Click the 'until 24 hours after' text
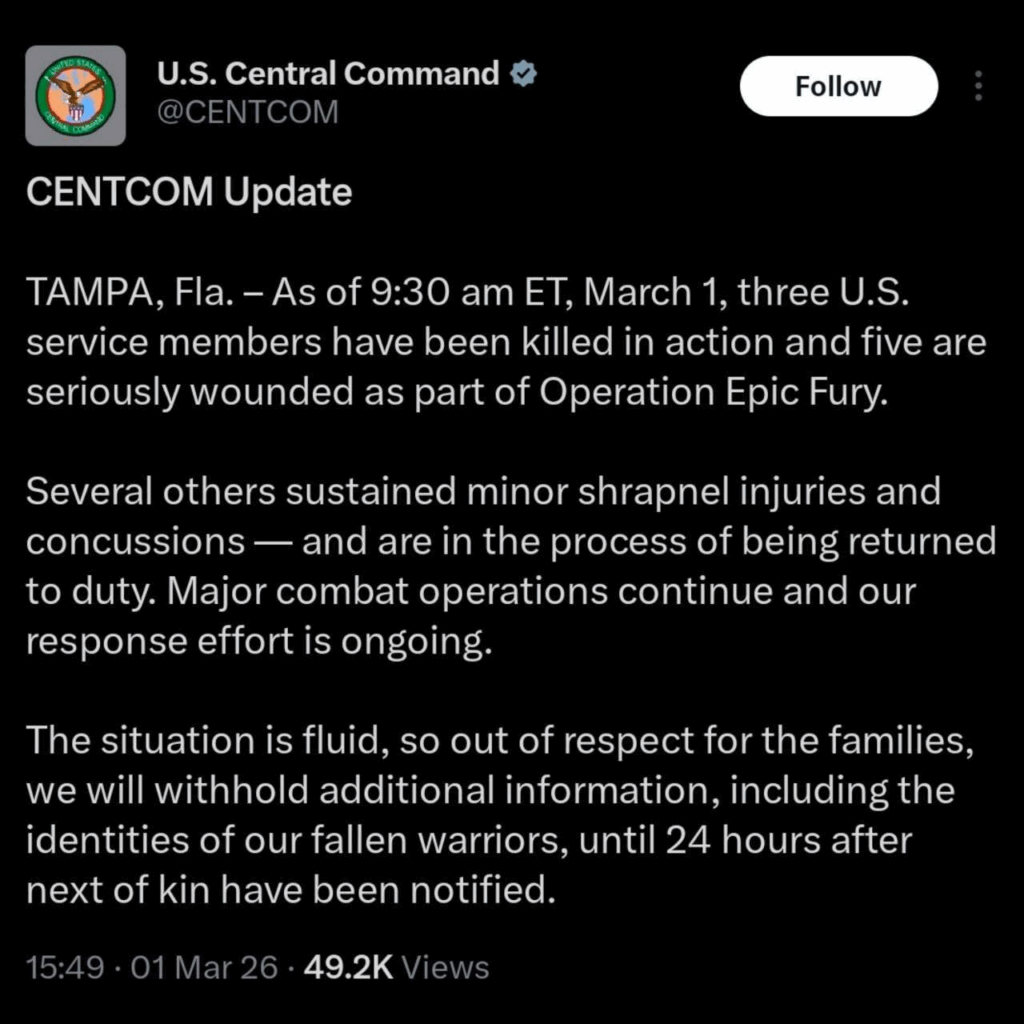This screenshot has height=1024, width=1024. [738, 840]
